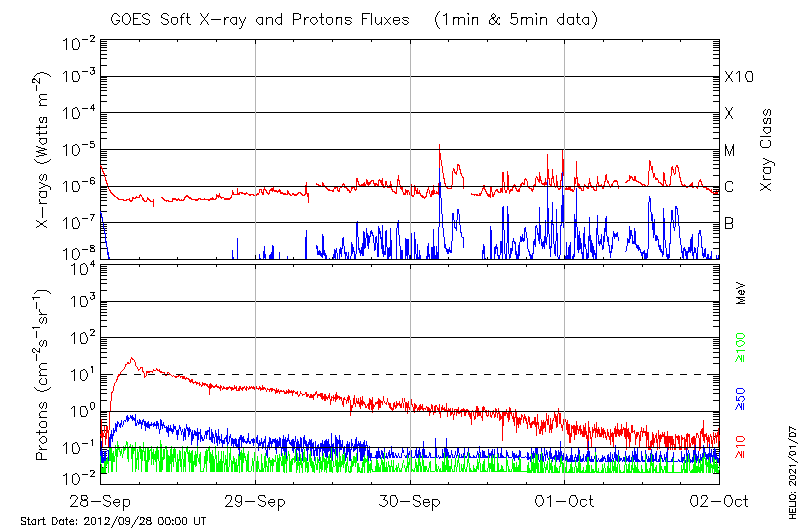Click the red proton flux peak on 28-Sep

click(131, 360)
